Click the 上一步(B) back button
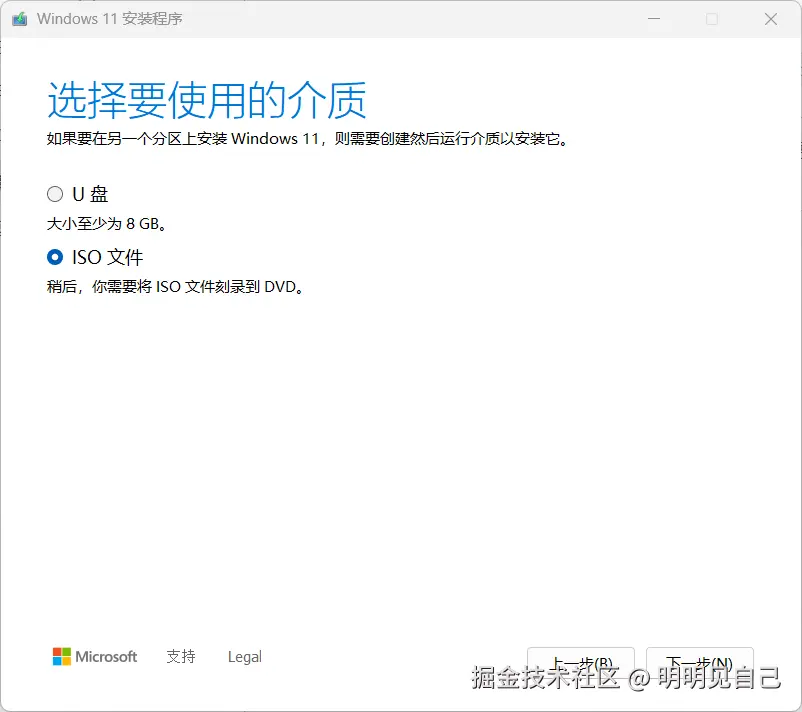 coord(581,663)
